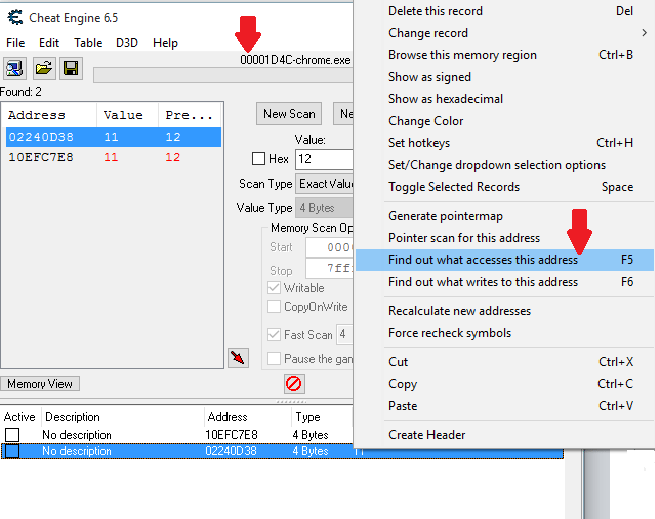Click the Pre... column header

190,115
